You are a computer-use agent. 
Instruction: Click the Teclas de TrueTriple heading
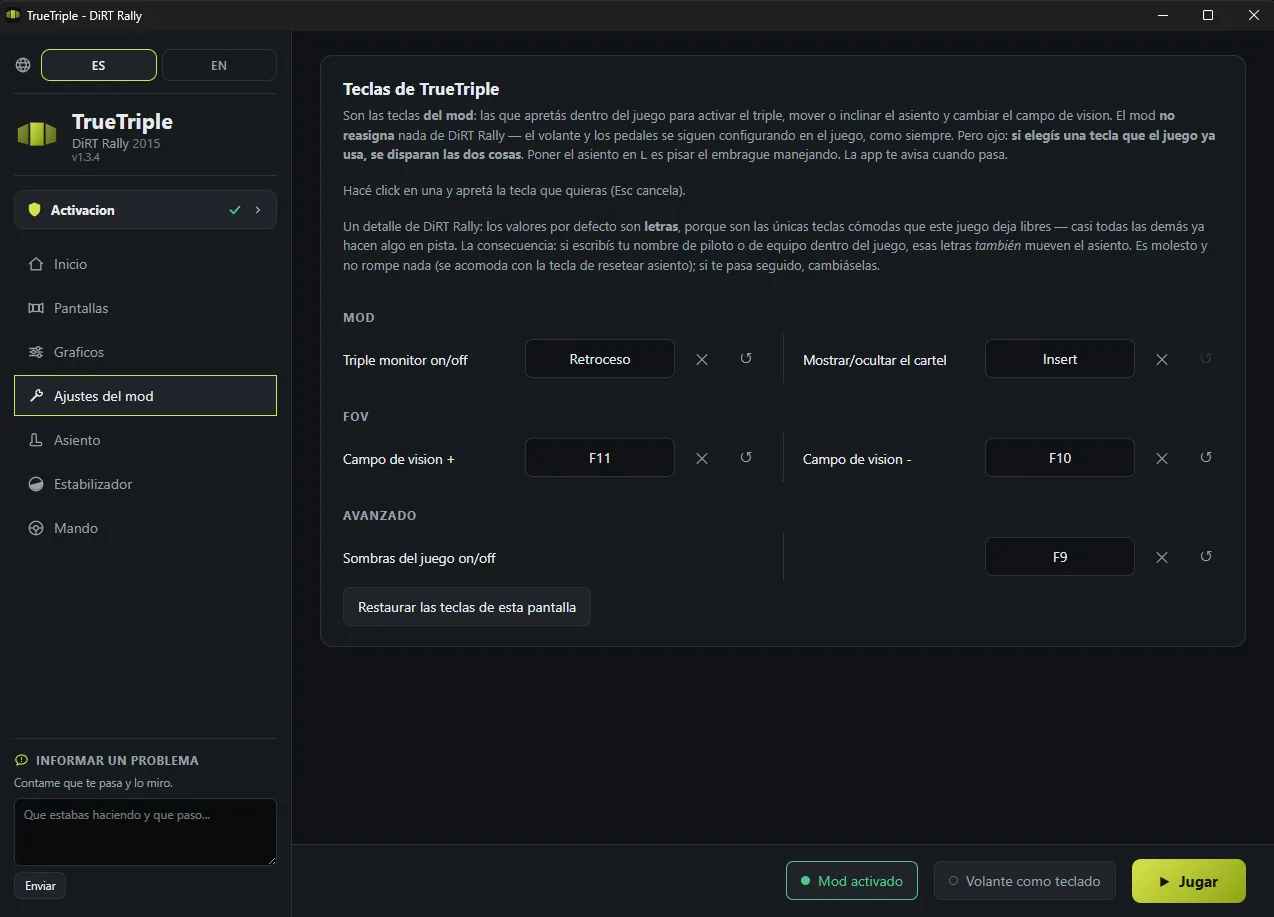click(421, 90)
